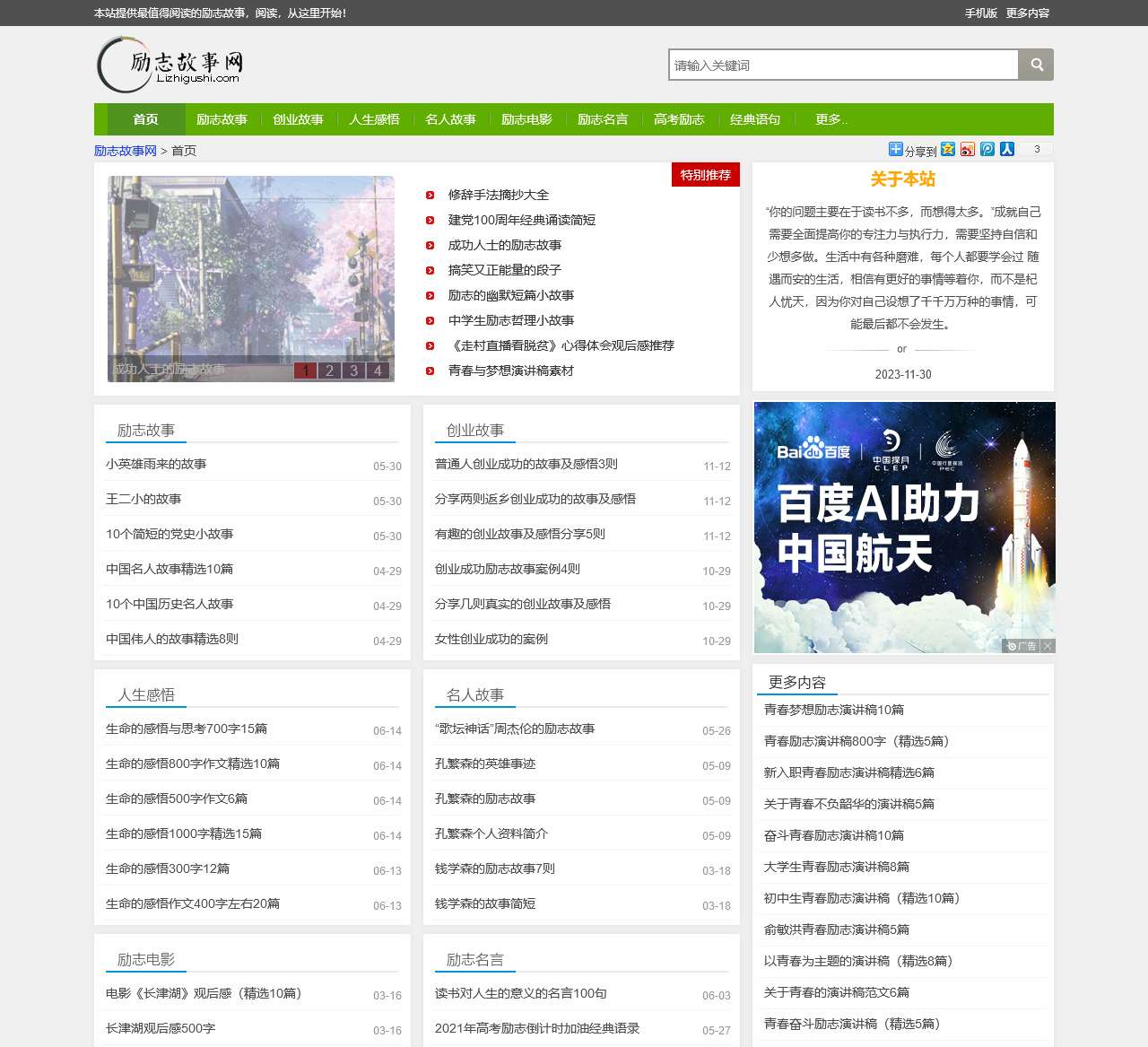Click the 关于本站 heading
The image size is (1148, 1047).
coord(903,179)
